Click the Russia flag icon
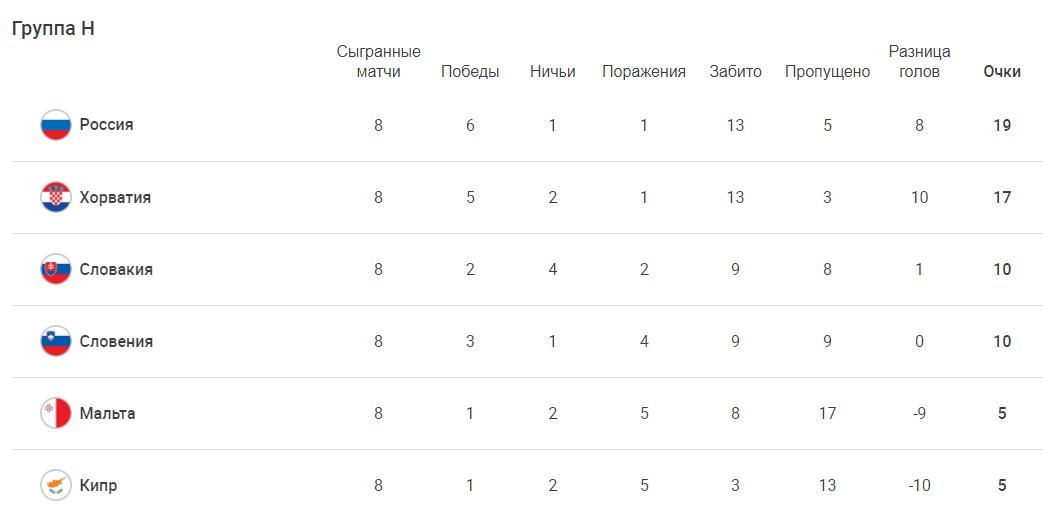The height and width of the screenshot is (527, 1060). point(55,125)
